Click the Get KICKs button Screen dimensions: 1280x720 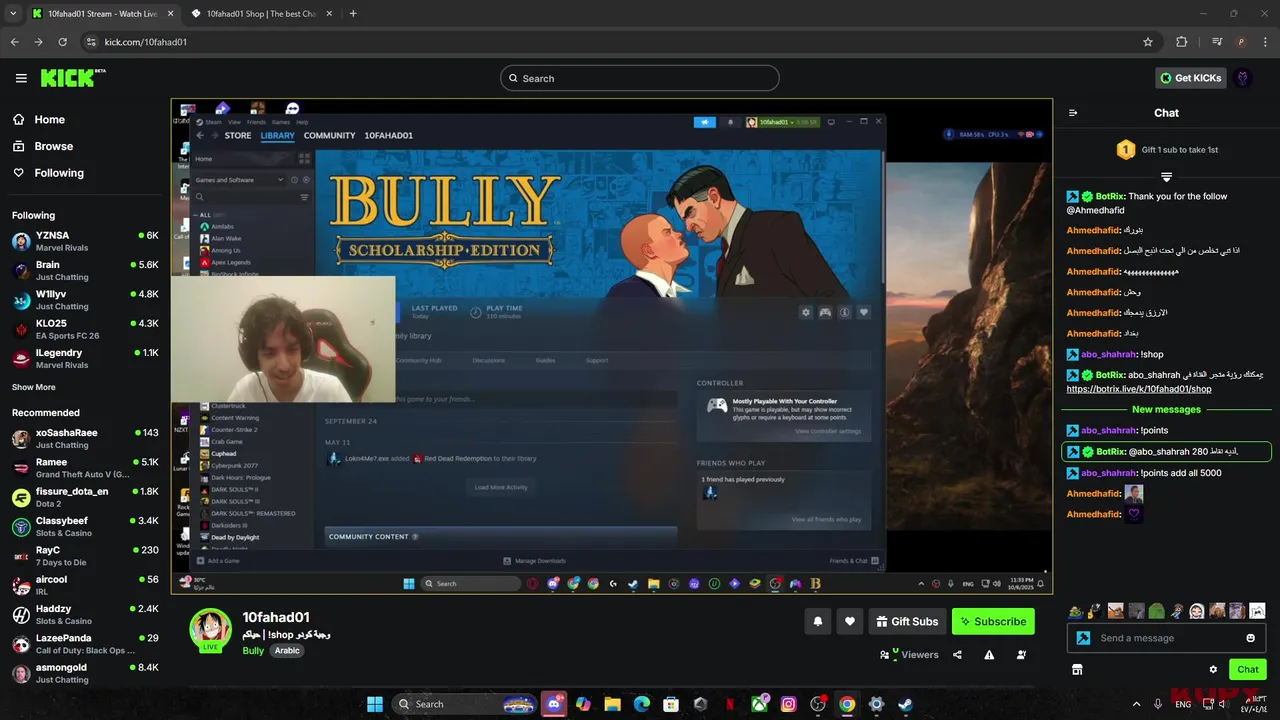coord(1190,78)
